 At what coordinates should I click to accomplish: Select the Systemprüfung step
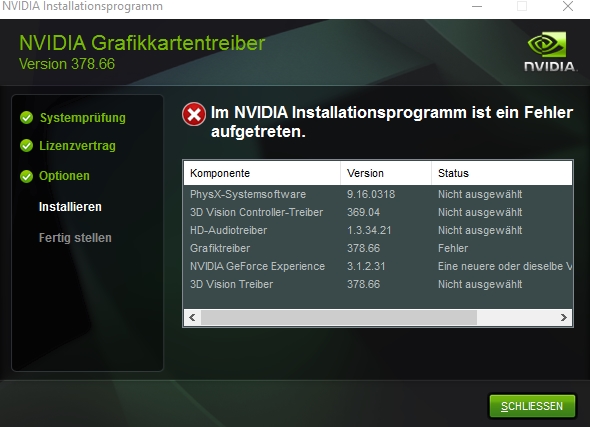point(83,118)
